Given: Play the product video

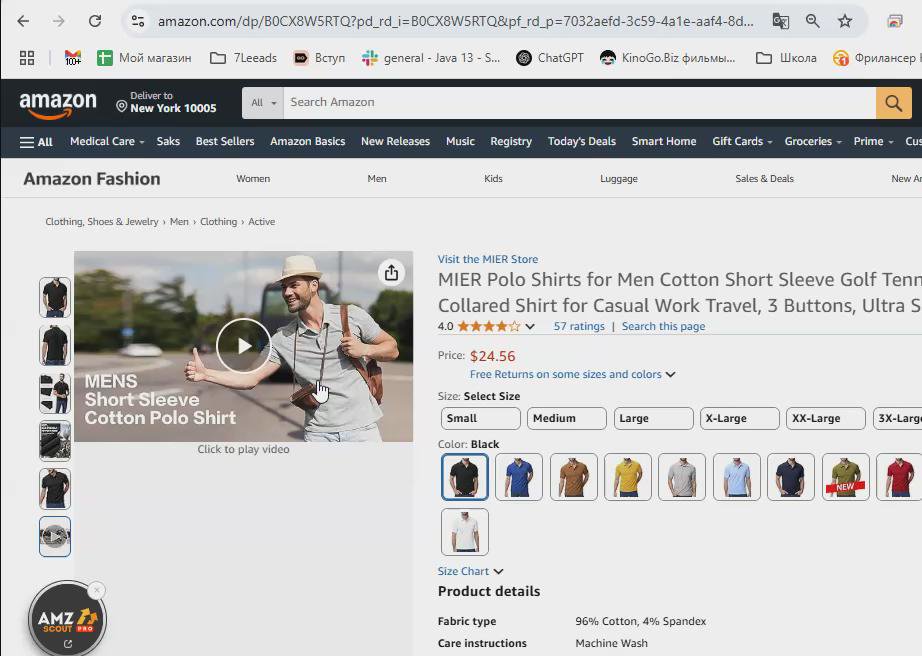Looking at the screenshot, I should tap(243, 346).
